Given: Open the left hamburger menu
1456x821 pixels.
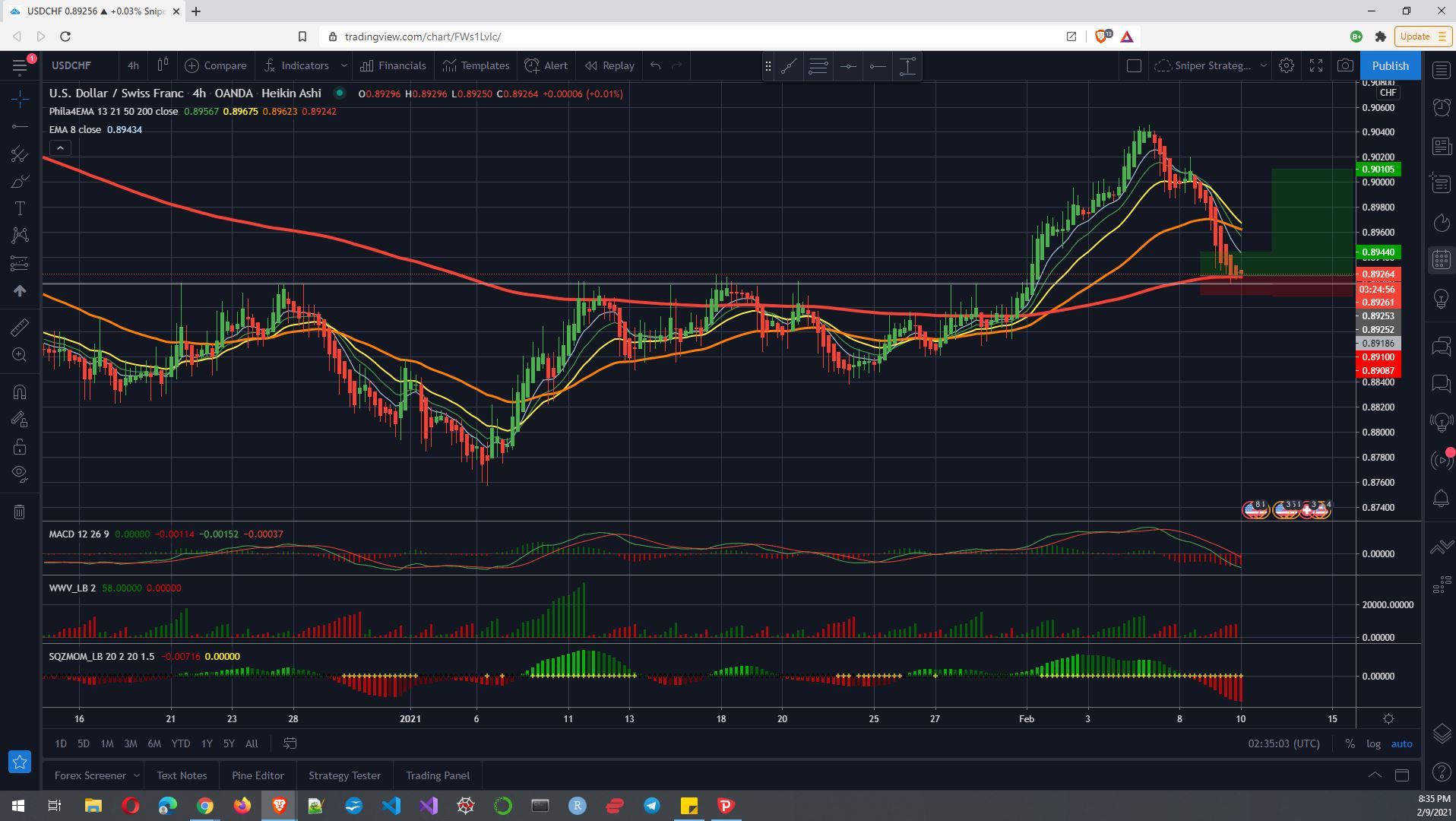Looking at the screenshot, I should coord(21,66).
